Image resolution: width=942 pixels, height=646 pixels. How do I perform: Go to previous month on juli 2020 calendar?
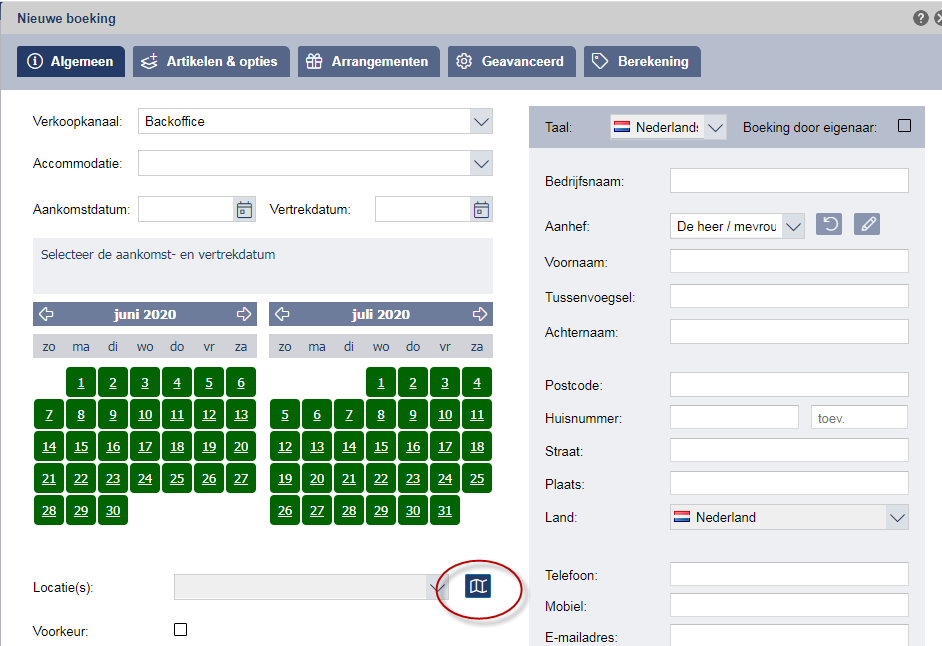(x=282, y=314)
